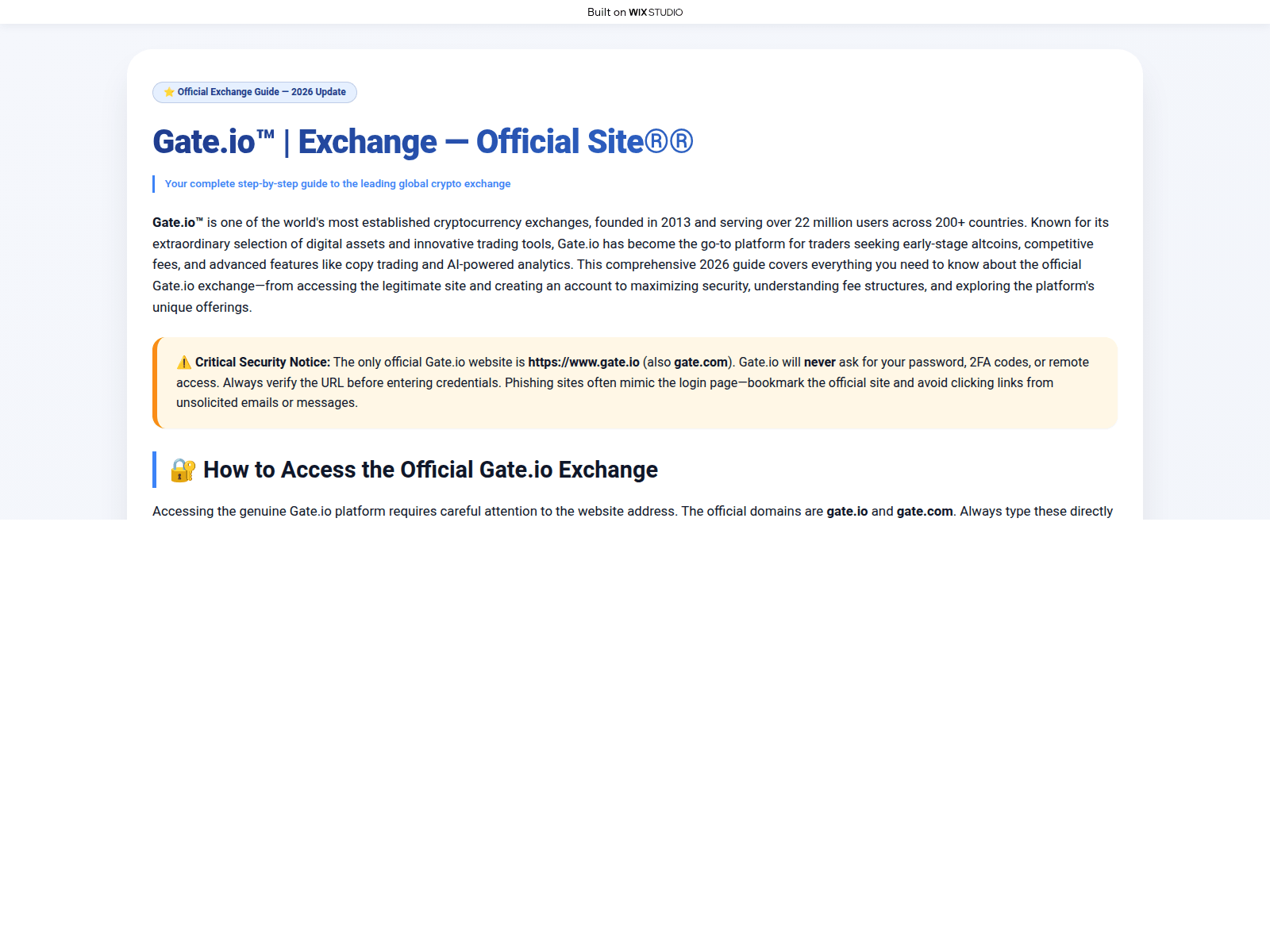Image resolution: width=1270 pixels, height=952 pixels.
Task: Click the bold 'Critical Security Notice:' label
Action: [x=263, y=363]
